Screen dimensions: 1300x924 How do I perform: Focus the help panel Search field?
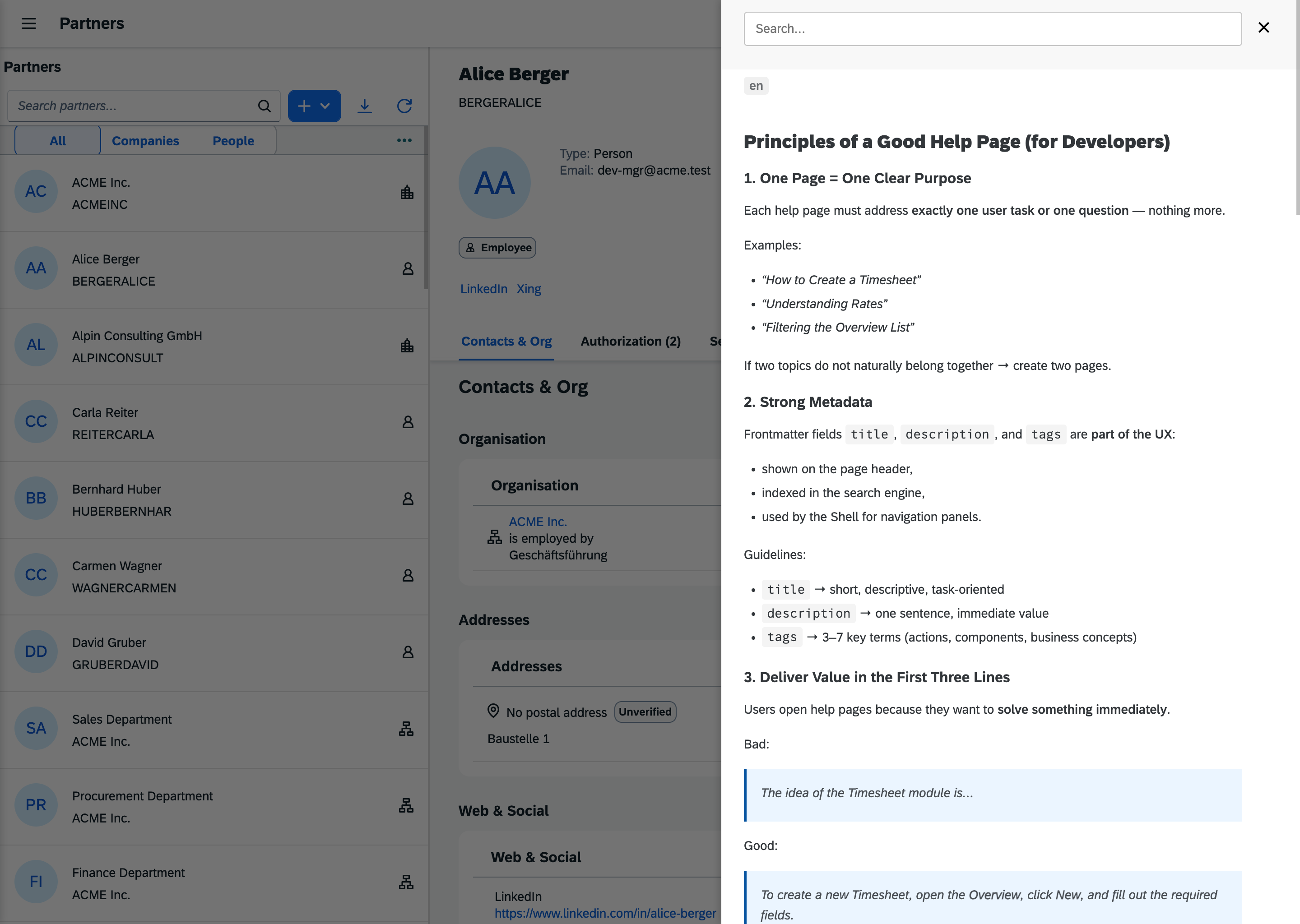(x=992, y=29)
